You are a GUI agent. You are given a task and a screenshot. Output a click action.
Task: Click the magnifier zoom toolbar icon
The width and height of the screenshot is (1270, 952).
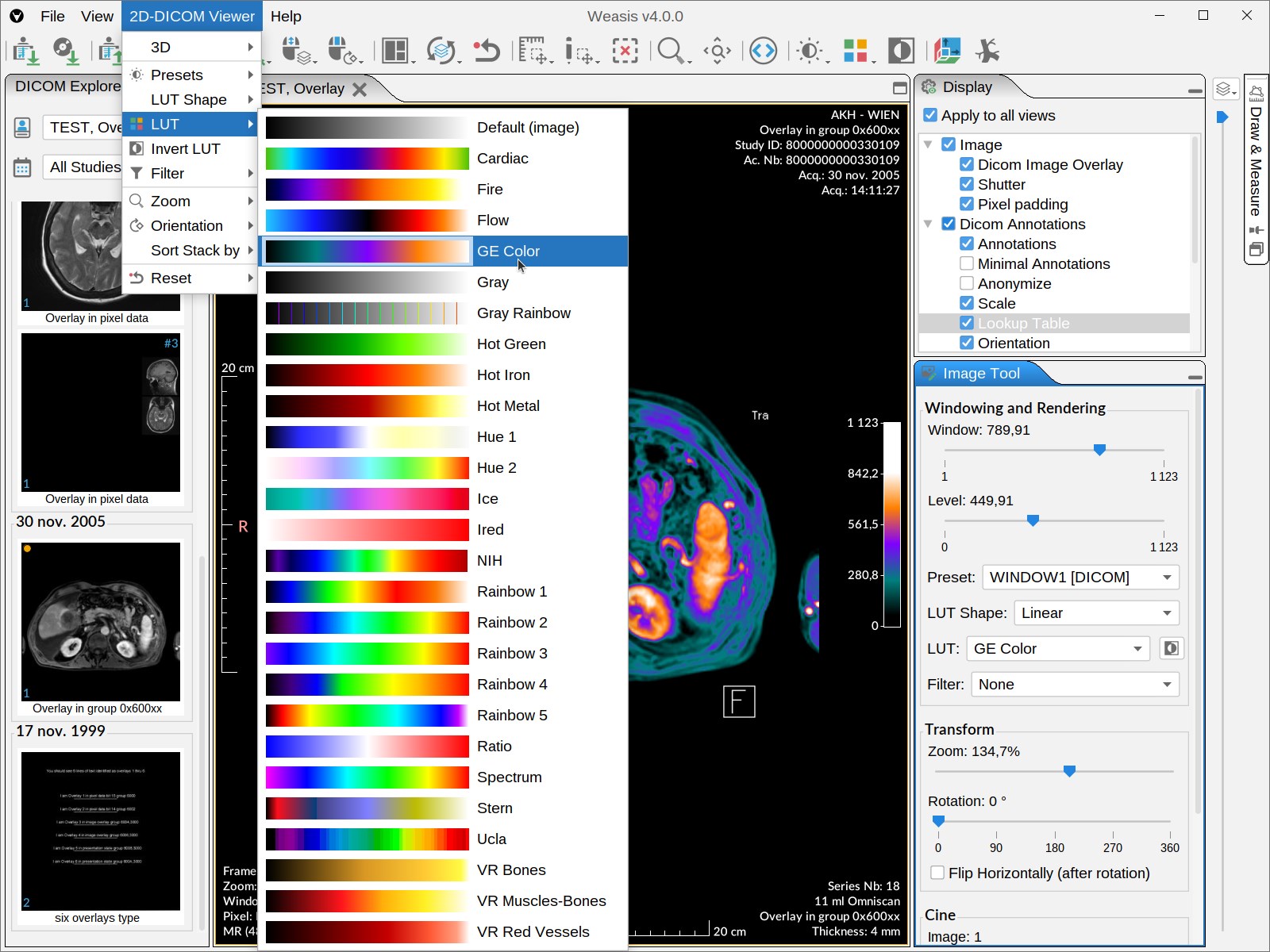click(x=671, y=51)
